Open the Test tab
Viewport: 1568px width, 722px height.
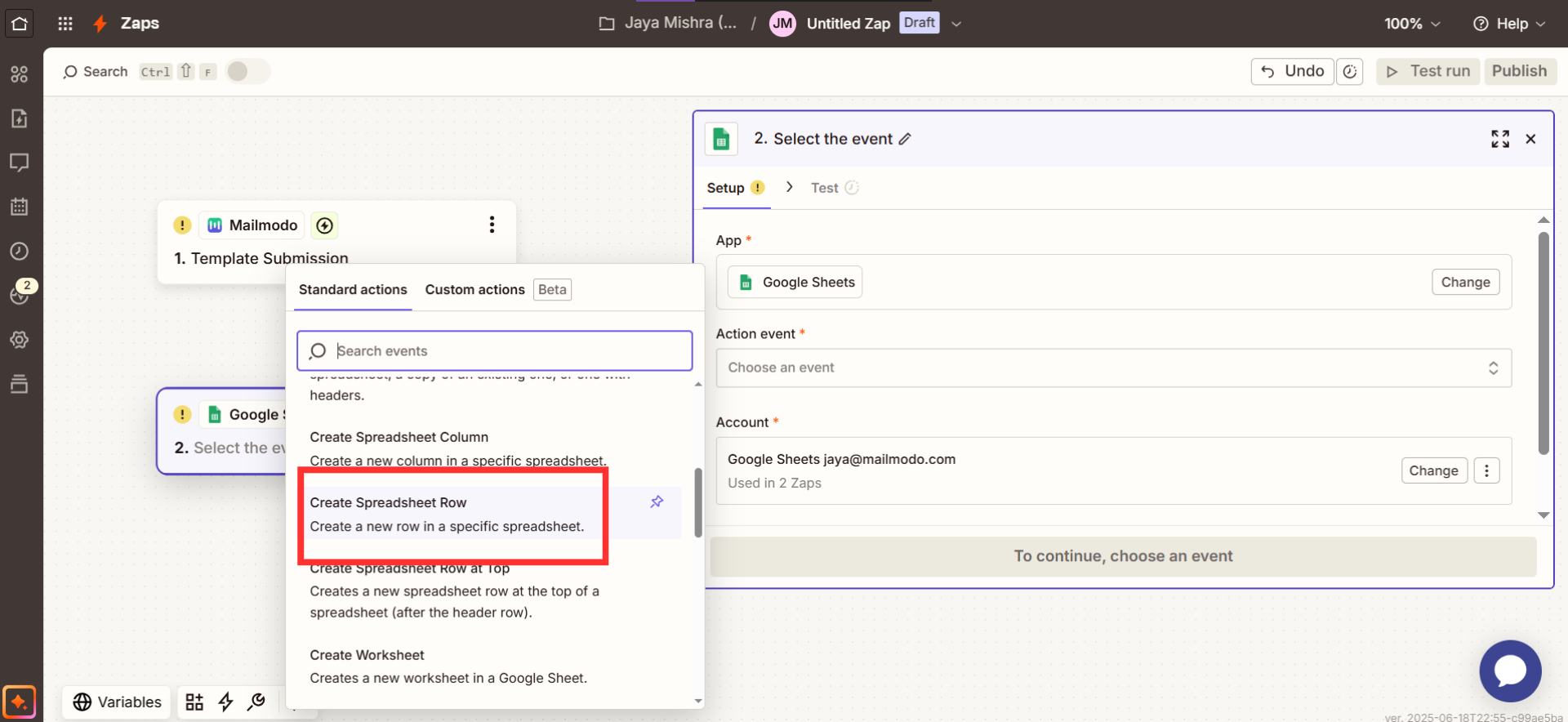point(834,188)
